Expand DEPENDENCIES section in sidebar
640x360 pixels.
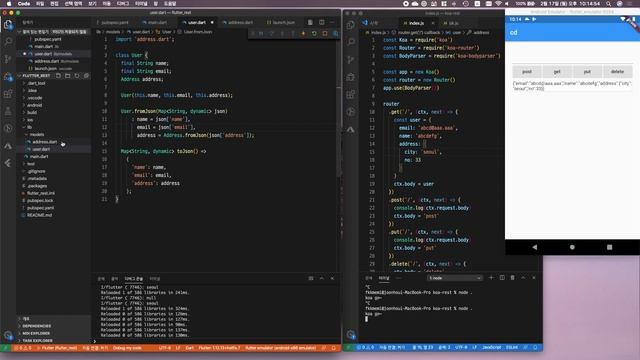[36, 326]
